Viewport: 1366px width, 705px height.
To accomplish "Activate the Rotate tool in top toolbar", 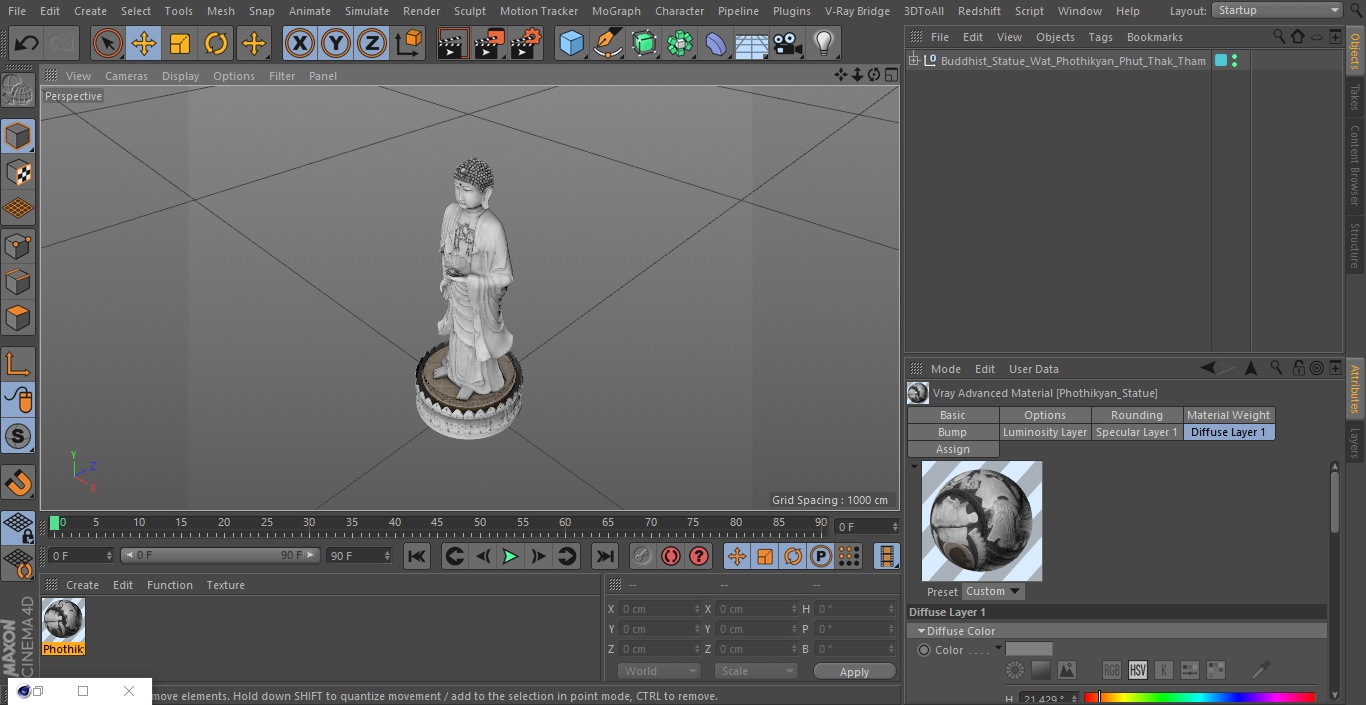I will click(216, 43).
